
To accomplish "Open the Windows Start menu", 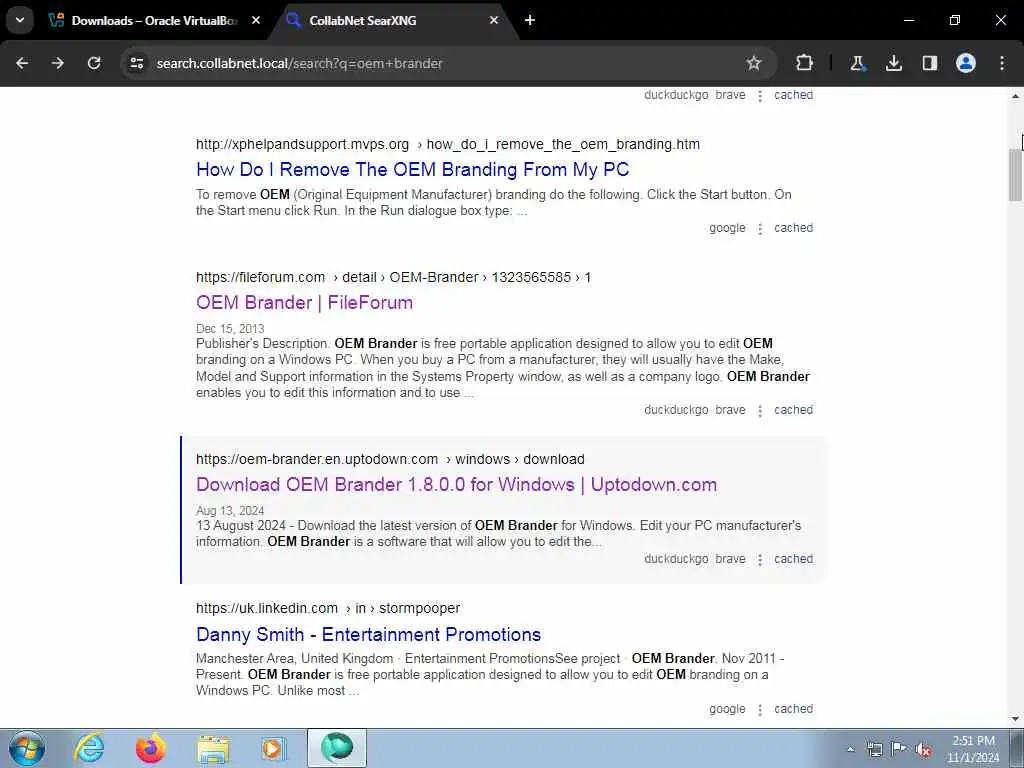I will (27, 748).
